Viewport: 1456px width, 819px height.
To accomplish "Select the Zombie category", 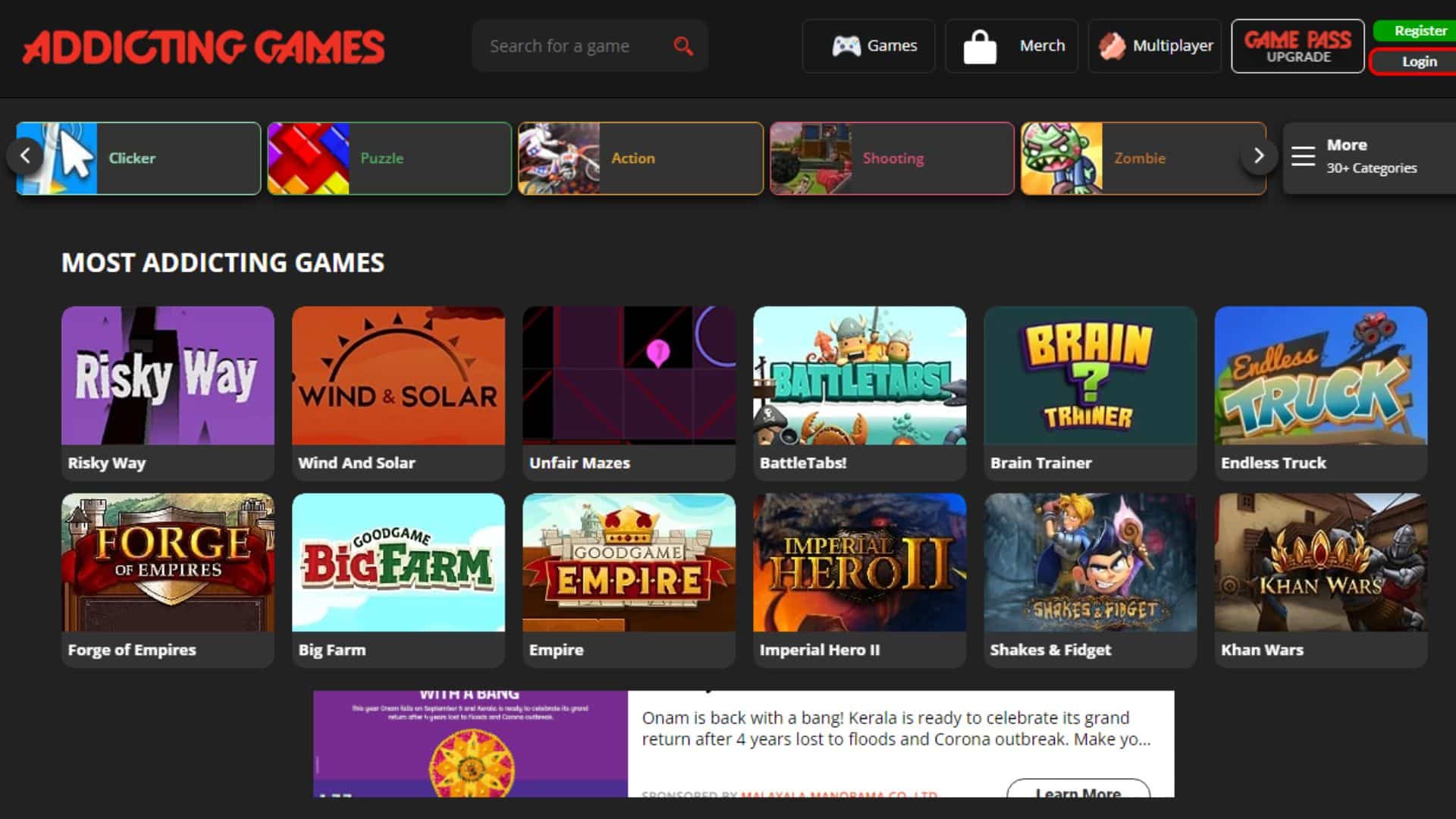I will 1144,158.
